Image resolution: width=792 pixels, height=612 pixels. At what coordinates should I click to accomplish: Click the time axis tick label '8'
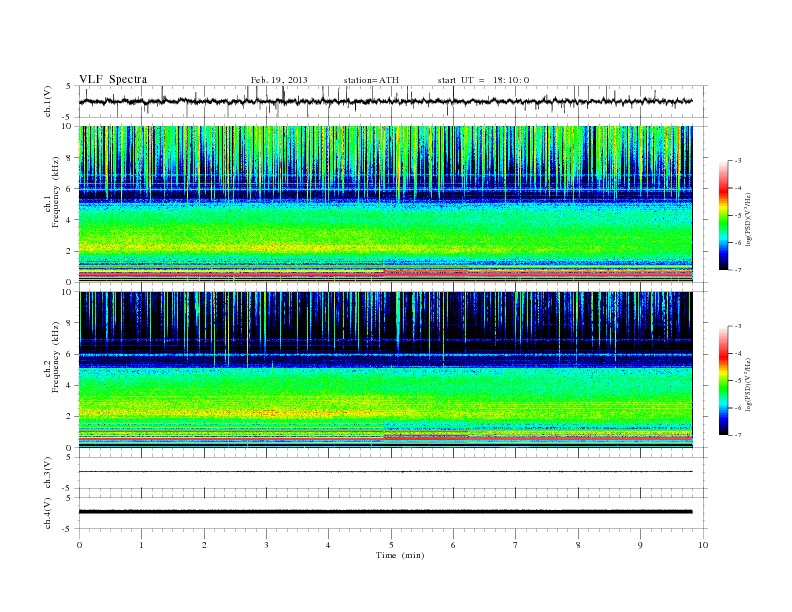(x=578, y=545)
